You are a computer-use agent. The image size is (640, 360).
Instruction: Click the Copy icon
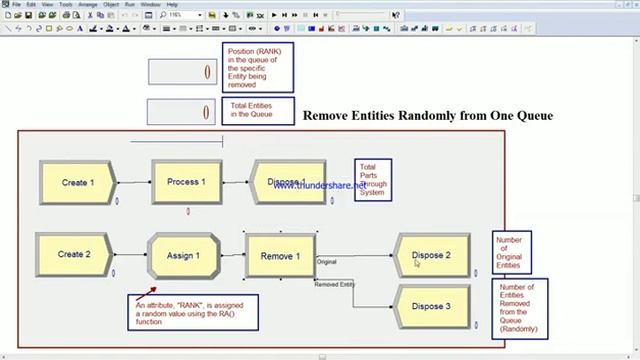[x=100, y=15]
